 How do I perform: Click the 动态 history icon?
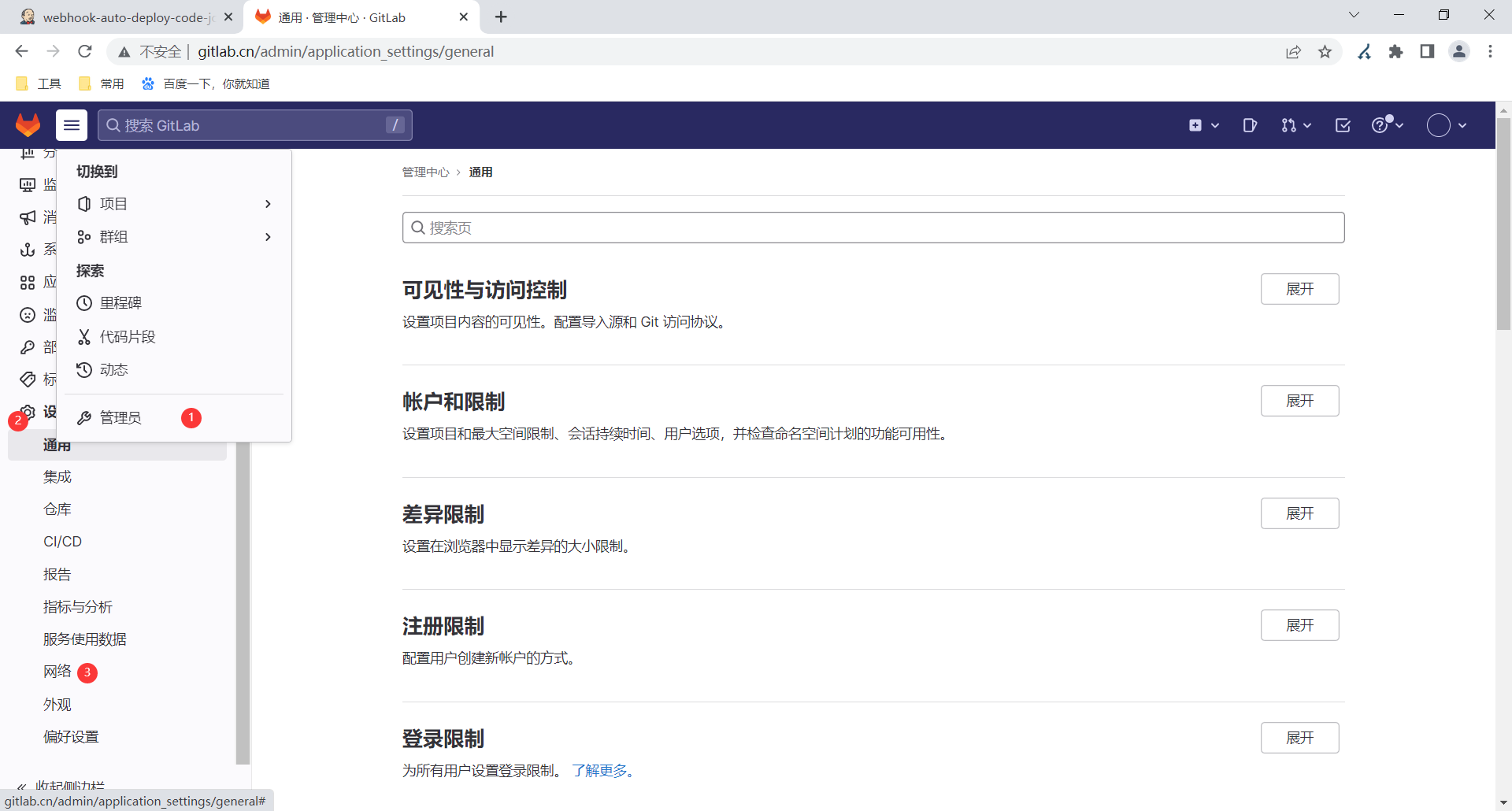84,370
